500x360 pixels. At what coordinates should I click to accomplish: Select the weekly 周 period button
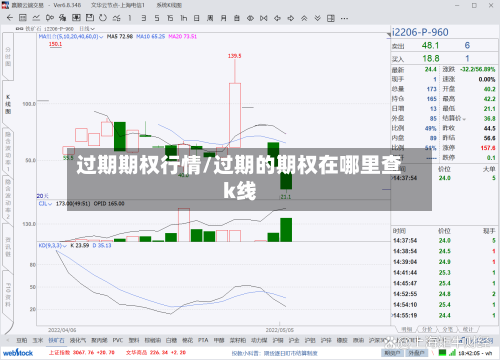pos(210,18)
